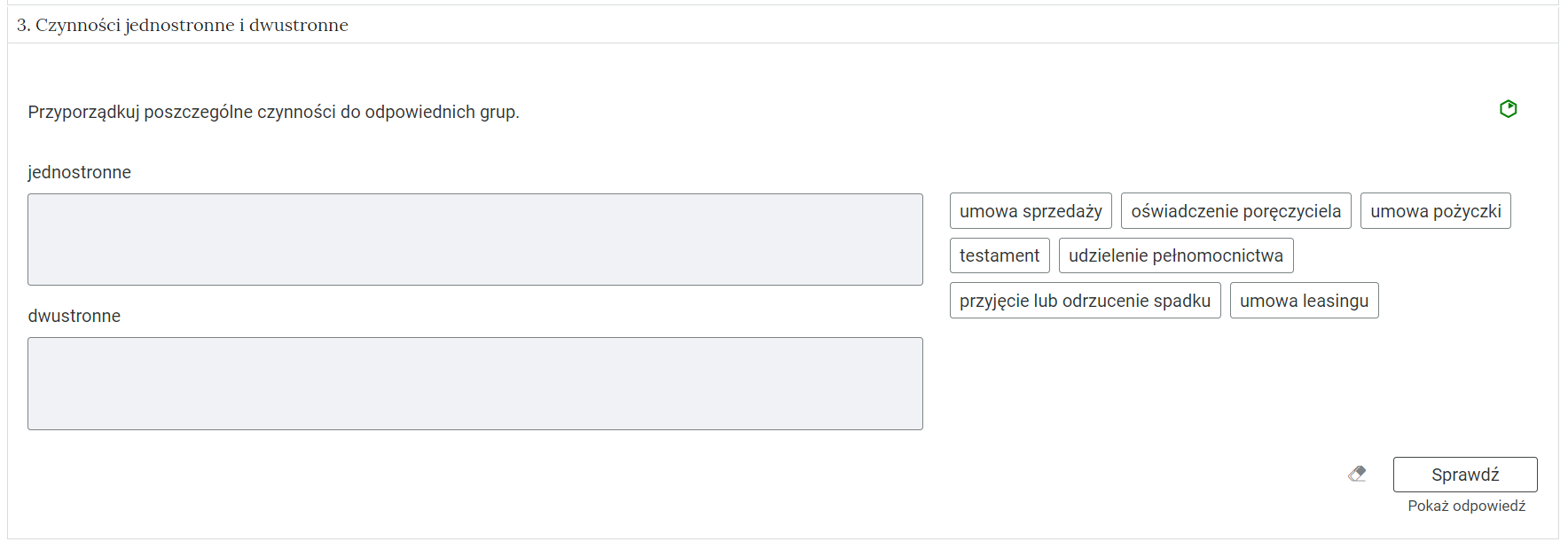The image size is (1568, 542).
Task: Click the word 'Czynności' in the heading
Action: tap(77, 26)
